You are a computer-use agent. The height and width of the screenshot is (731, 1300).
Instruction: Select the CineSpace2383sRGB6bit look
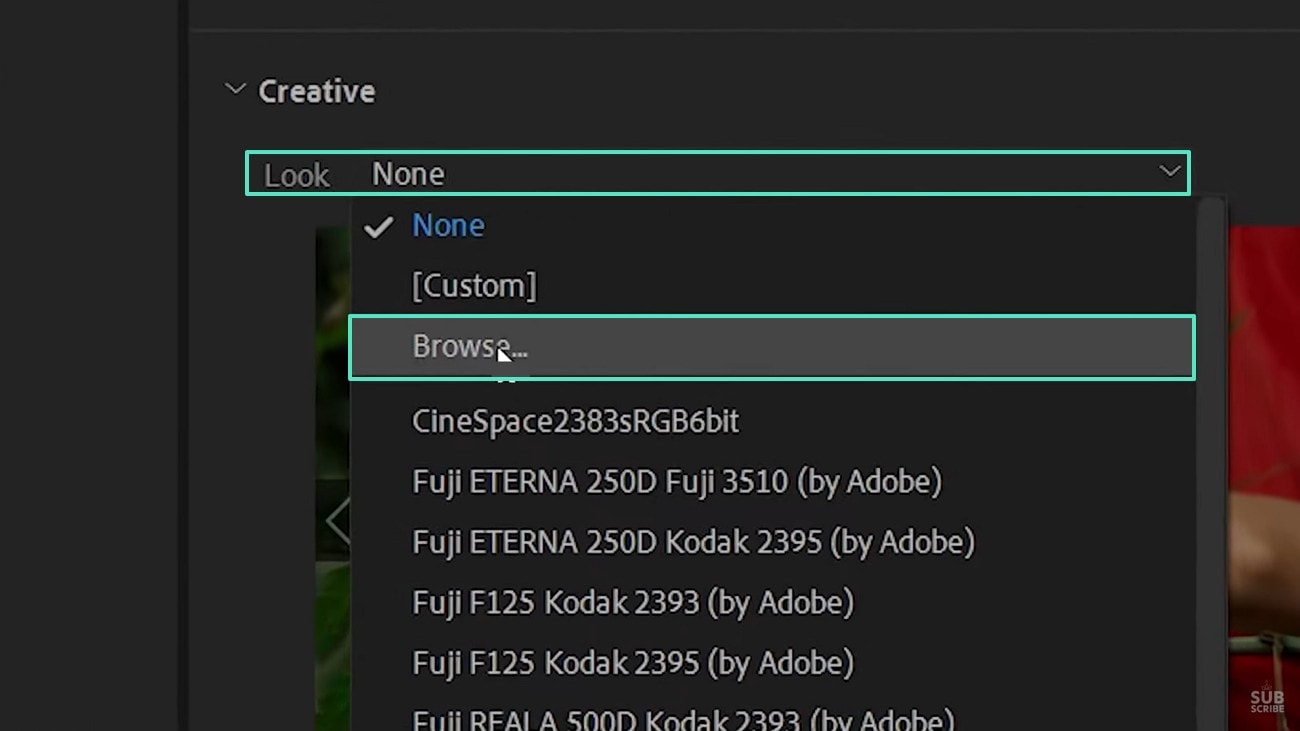[x=575, y=421]
